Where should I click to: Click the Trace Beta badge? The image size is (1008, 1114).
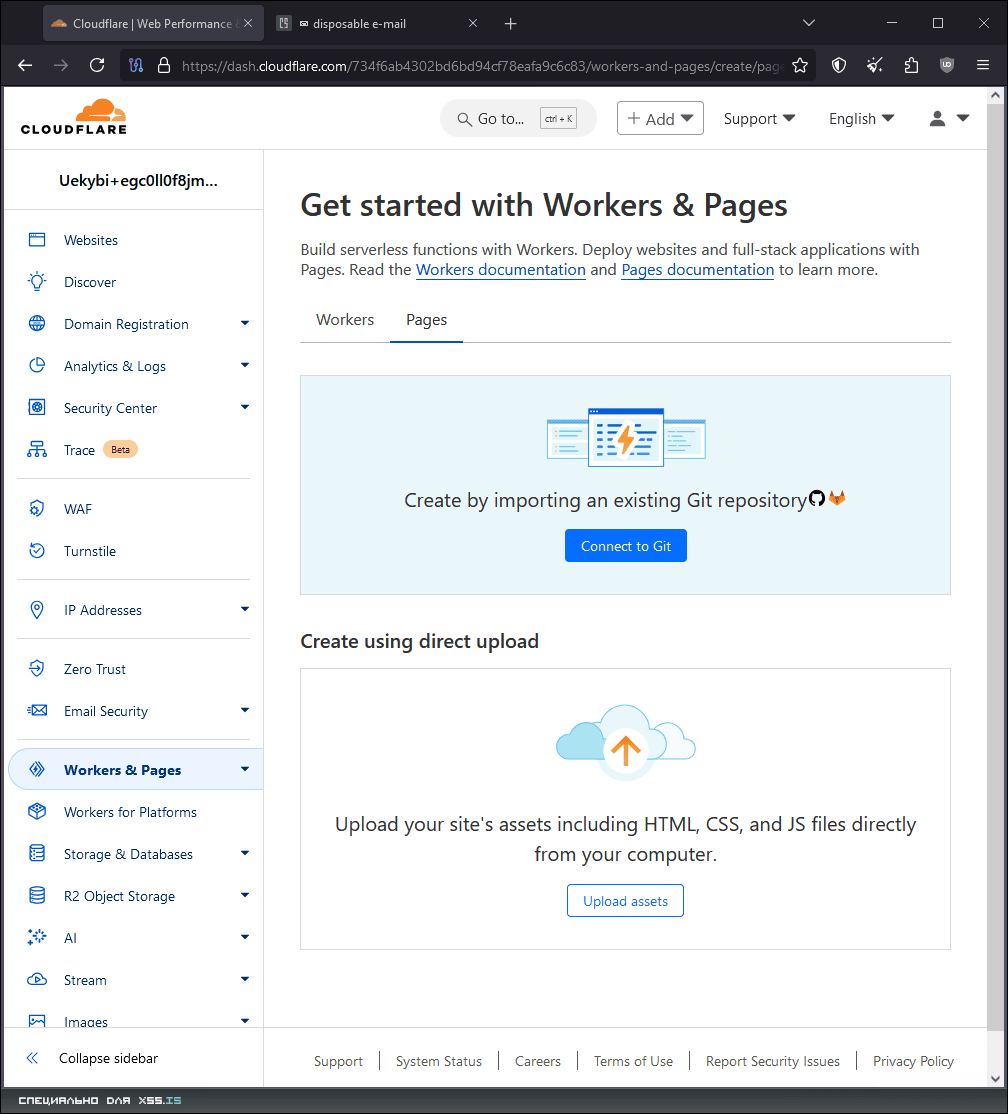point(120,449)
